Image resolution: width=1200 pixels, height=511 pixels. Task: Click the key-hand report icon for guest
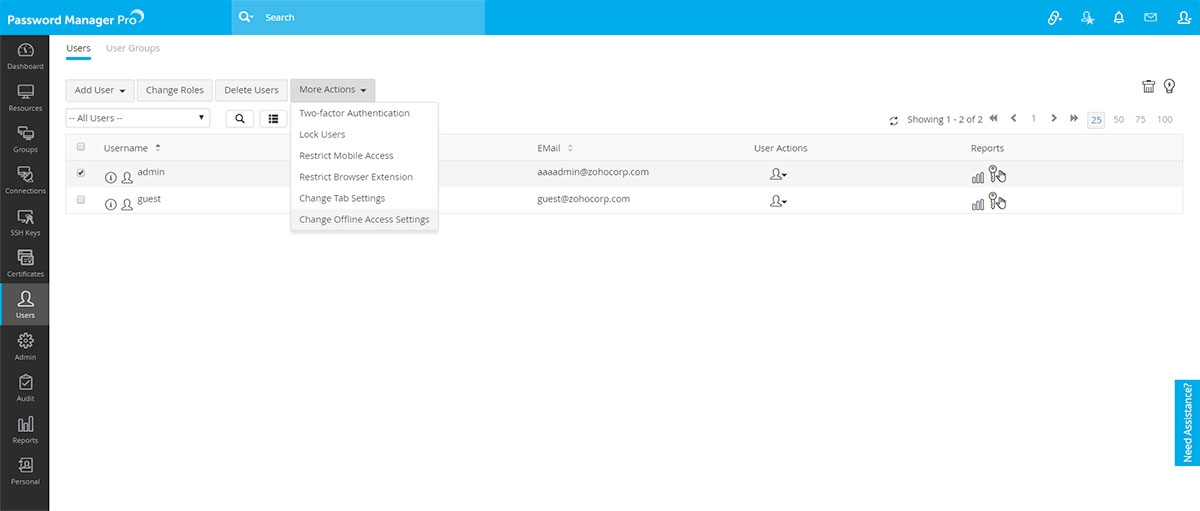[997, 201]
